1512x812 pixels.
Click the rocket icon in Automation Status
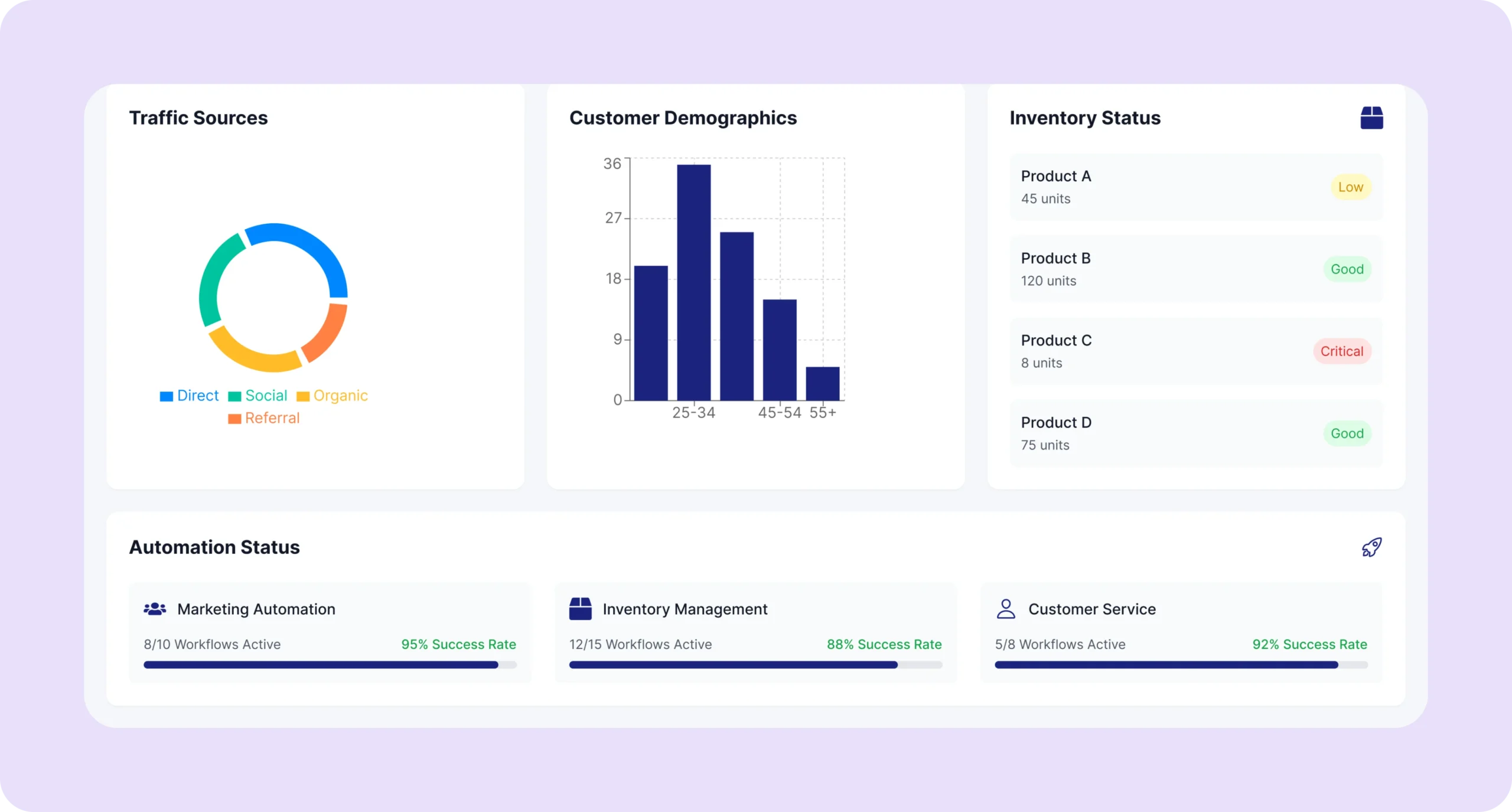(x=1371, y=547)
